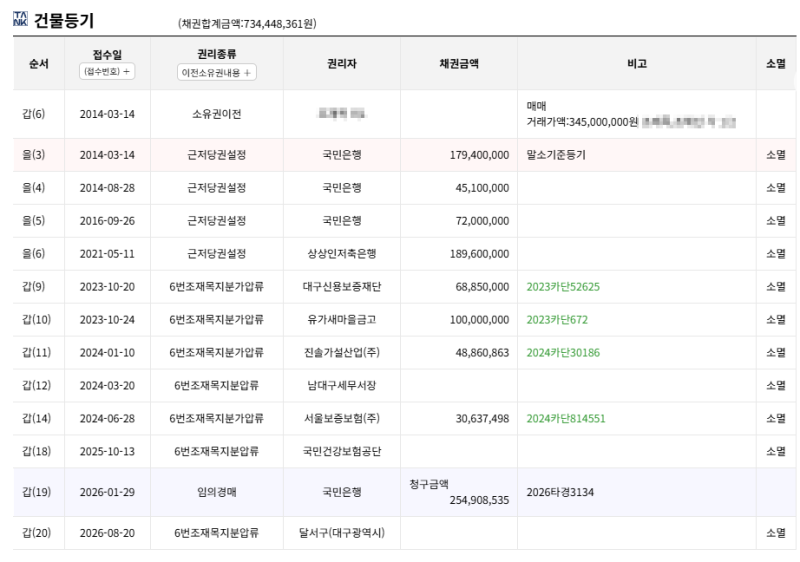Viewport: 800px width, 562px height.
Task: Expand the 이전소유권내용 + button
Action: (x=217, y=72)
